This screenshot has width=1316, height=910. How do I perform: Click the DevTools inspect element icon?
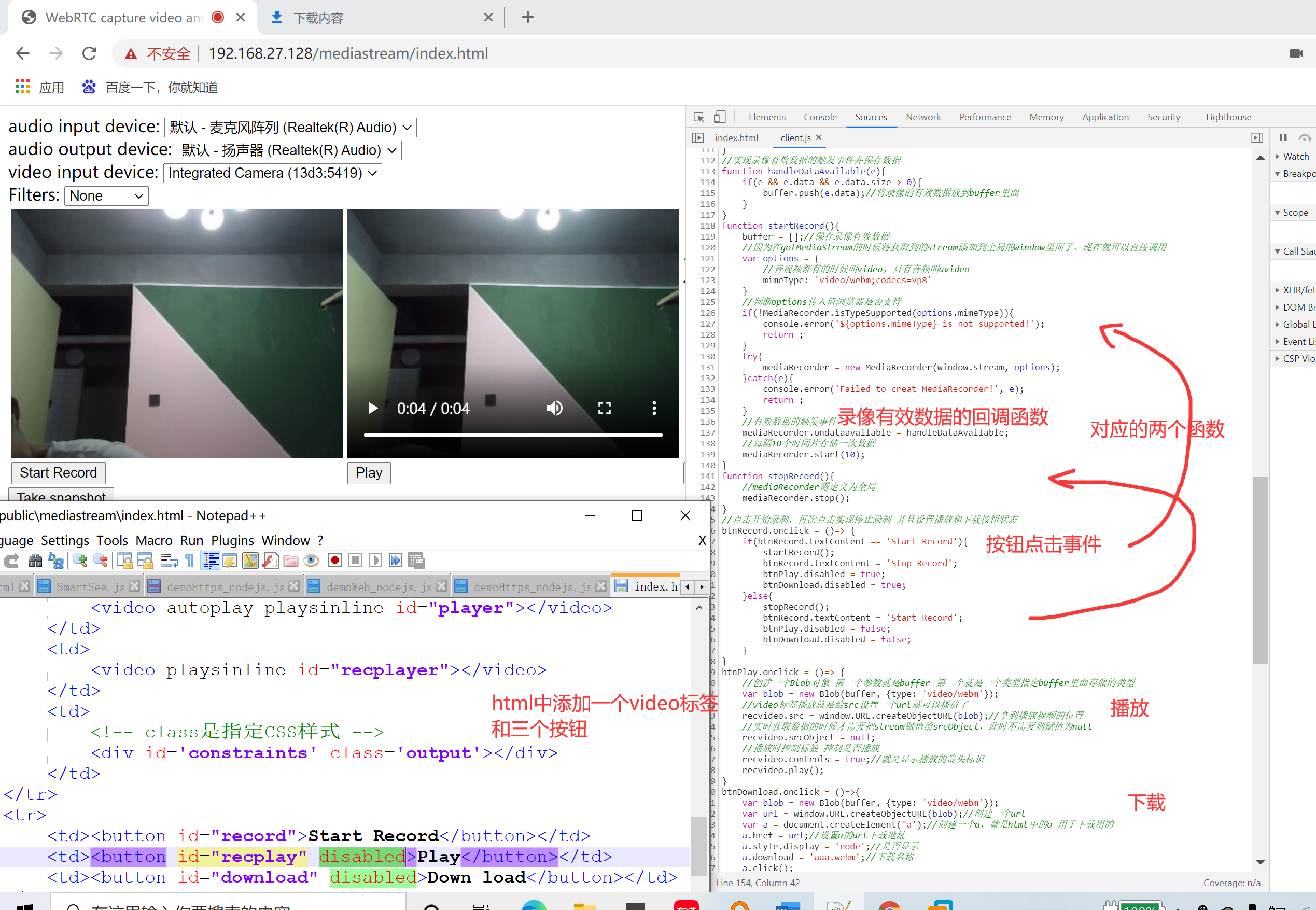click(x=698, y=117)
